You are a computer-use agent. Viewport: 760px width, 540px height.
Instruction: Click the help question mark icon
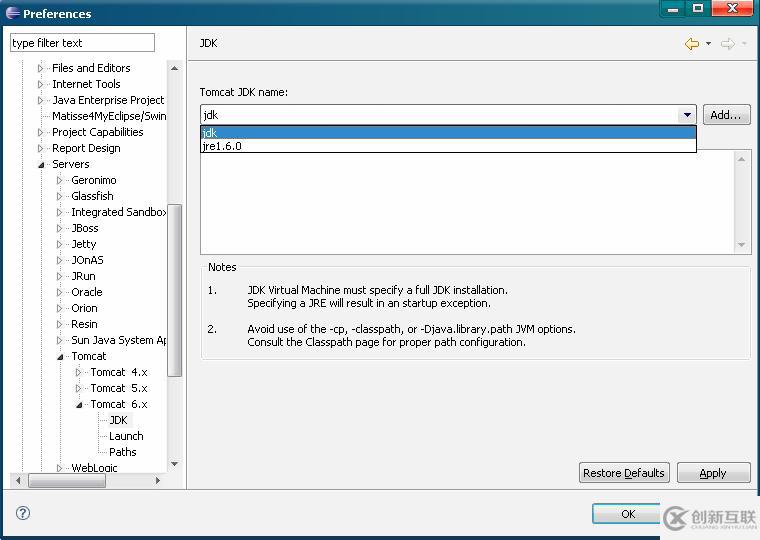(23, 513)
